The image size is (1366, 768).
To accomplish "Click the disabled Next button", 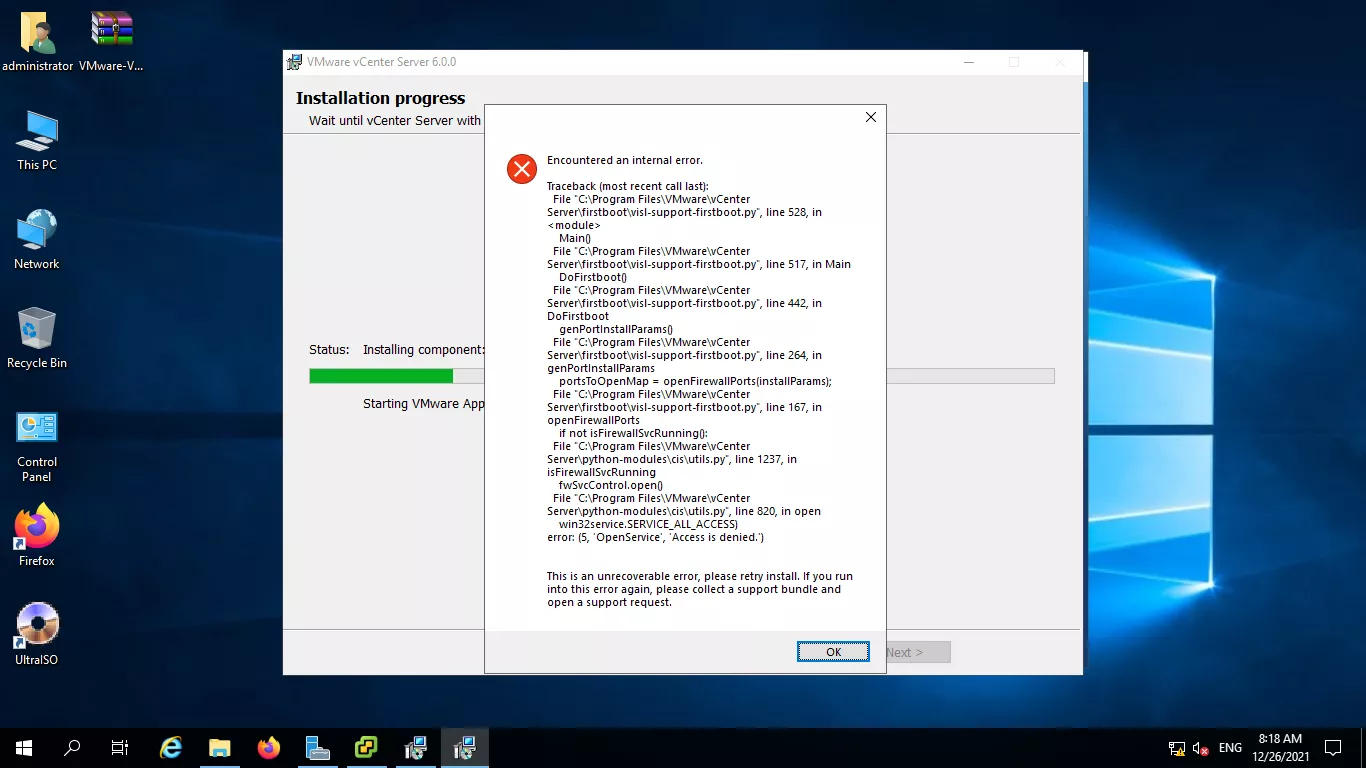I will (x=917, y=652).
